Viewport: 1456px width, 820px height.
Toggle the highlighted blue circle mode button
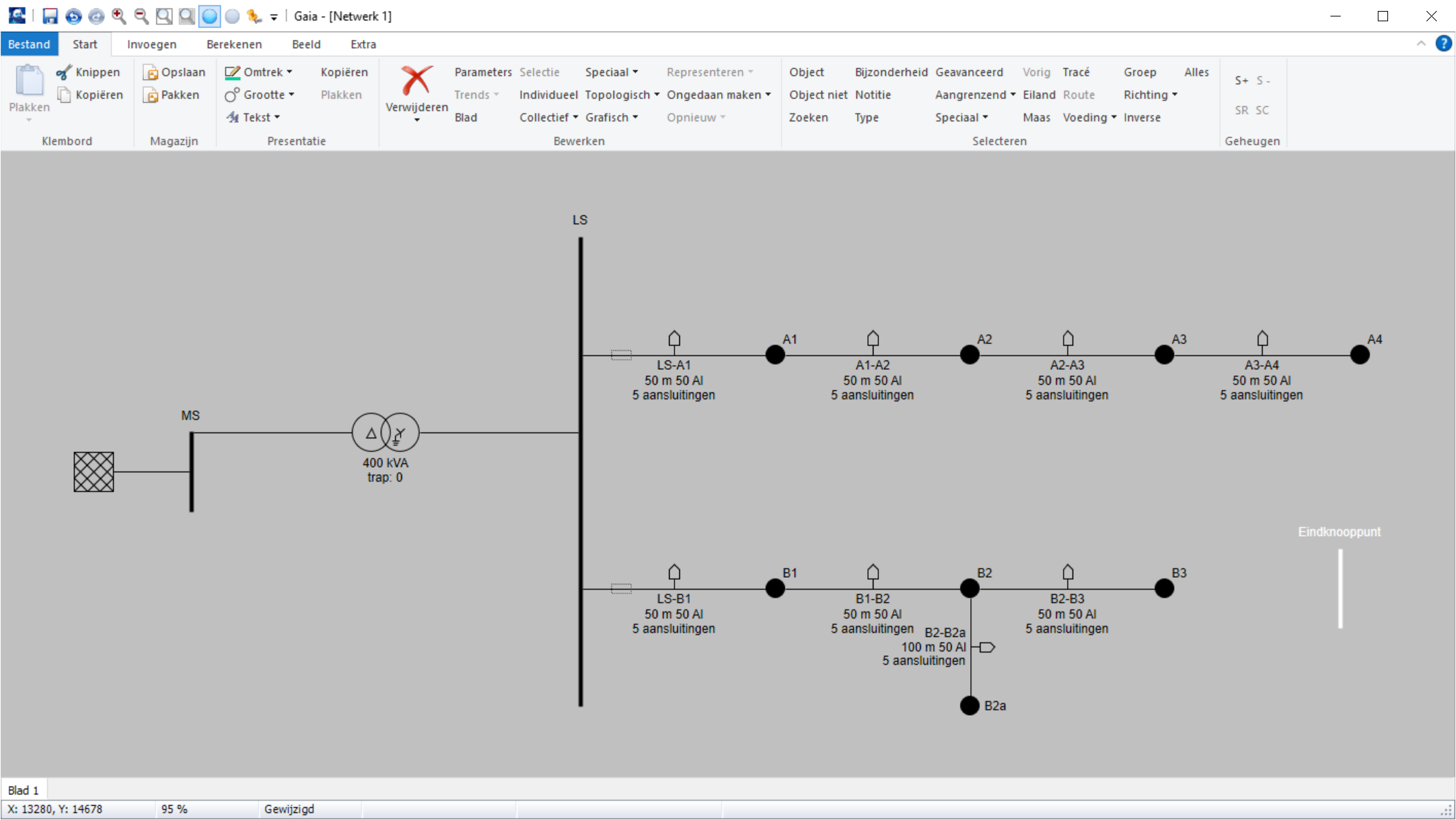click(209, 16)
